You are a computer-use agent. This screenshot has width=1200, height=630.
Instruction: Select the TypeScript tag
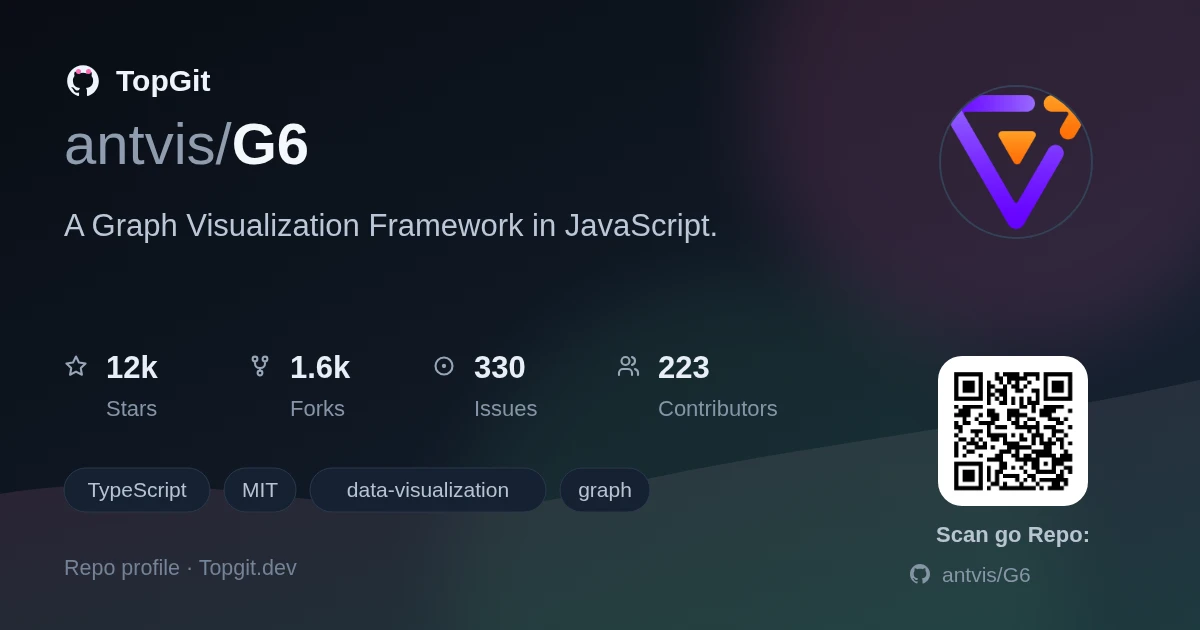pyautogui.click(x=137, y=490)
